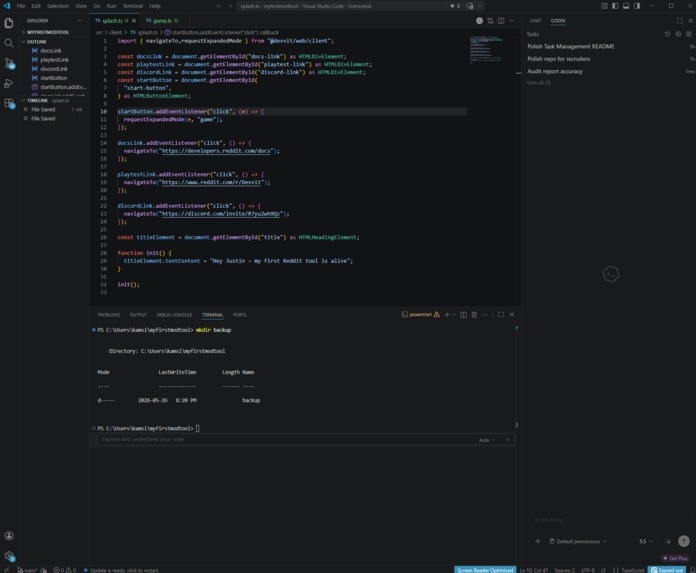The height and width of the screenshot is (573, 696).
Task: Open the Search view in activity bar
Action: pyautogui.click(x=9, y=43)
